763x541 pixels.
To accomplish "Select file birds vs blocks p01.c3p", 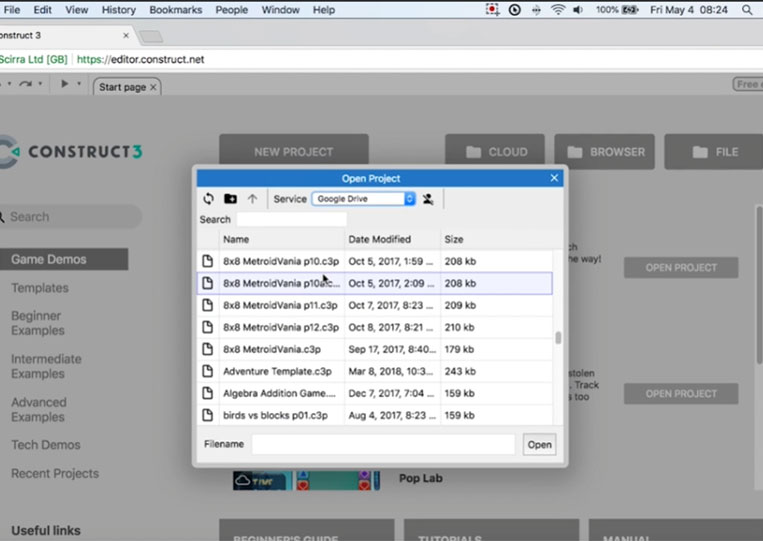I will point(375,415).
